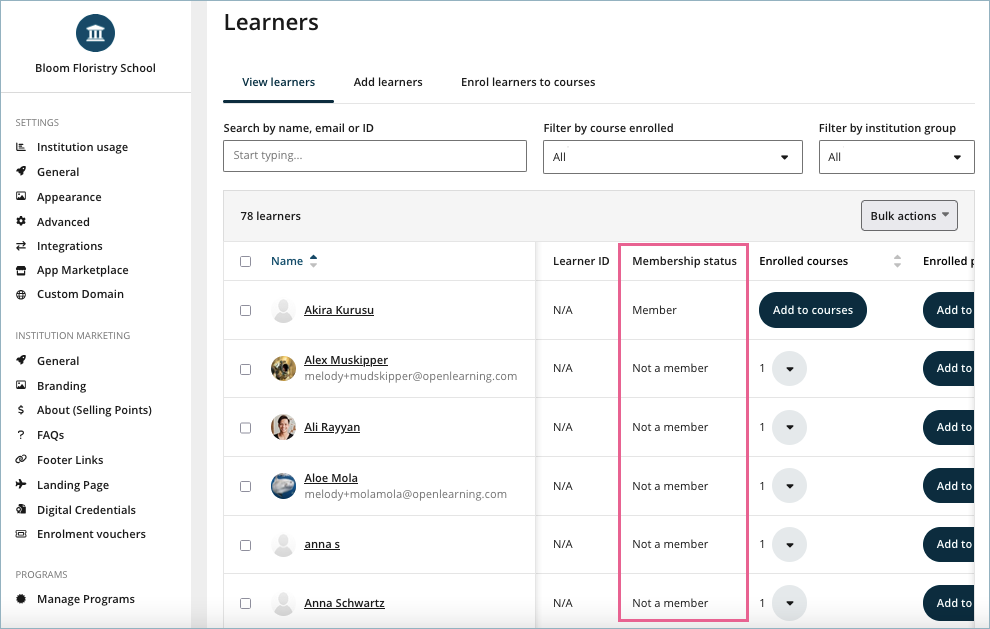This screenshot has width=990, height=629.
Task: Open Institution usage chart icon in sidebar
Action: pos(21,147)
